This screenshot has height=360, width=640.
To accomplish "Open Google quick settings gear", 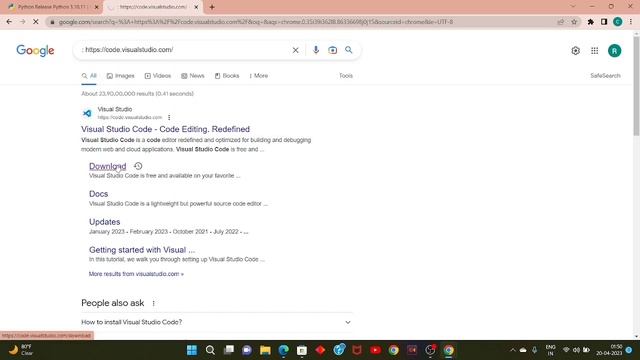I will (576, 51).
